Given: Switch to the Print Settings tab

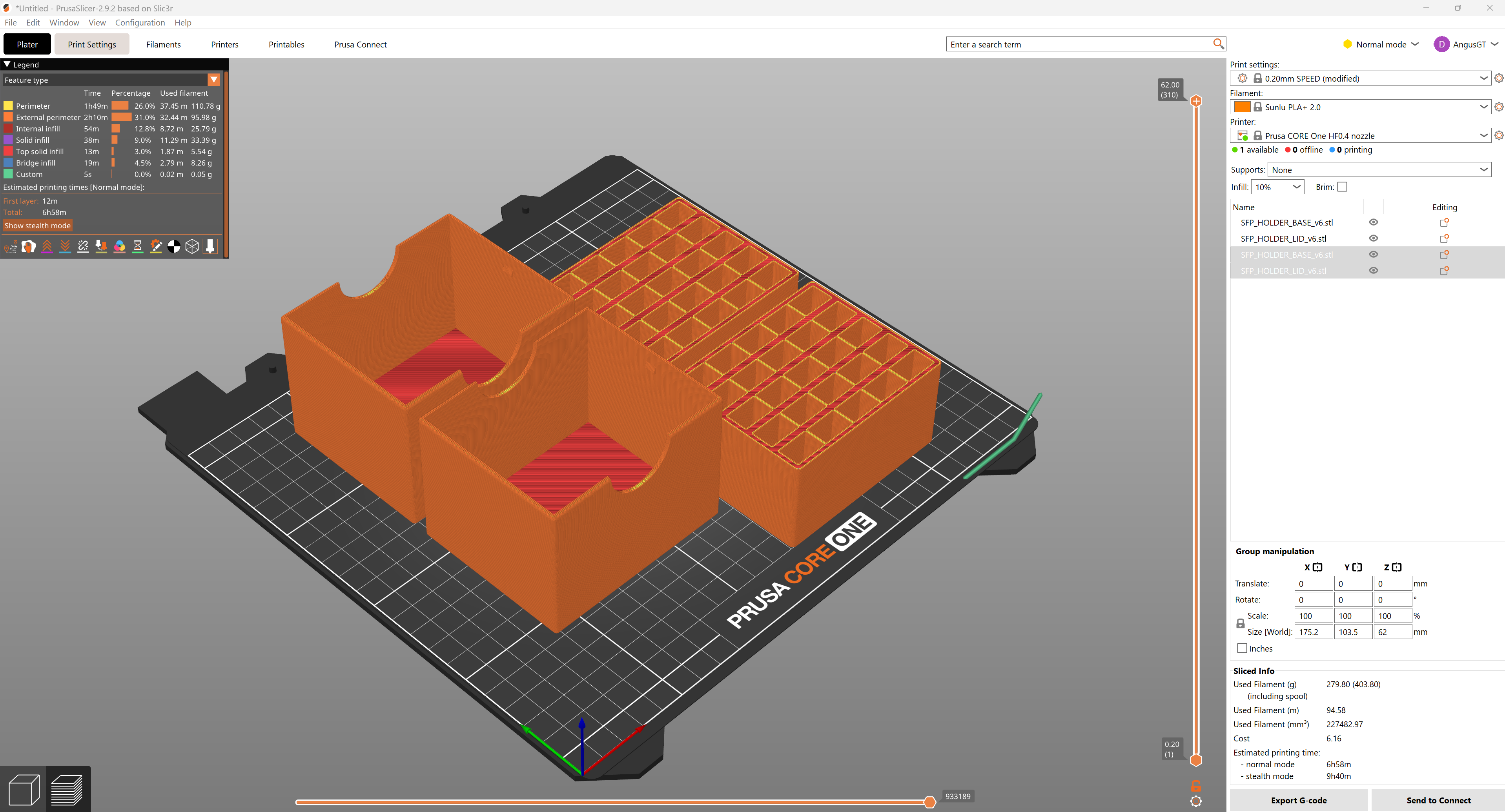Looking at the screenshot, I should tap(92, 44).
